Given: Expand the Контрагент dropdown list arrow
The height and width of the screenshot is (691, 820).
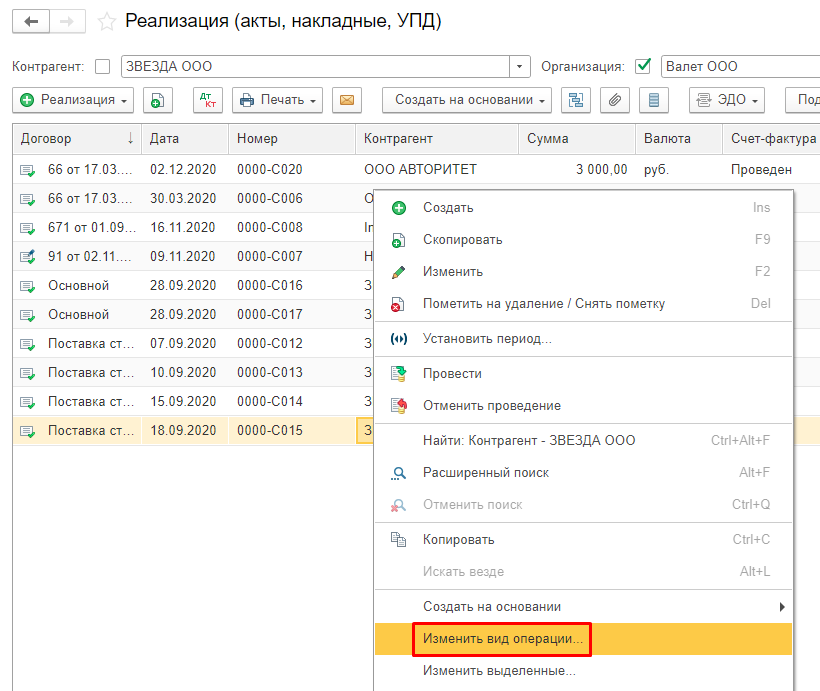Looking at the screenshot, I should coord(520,67).
